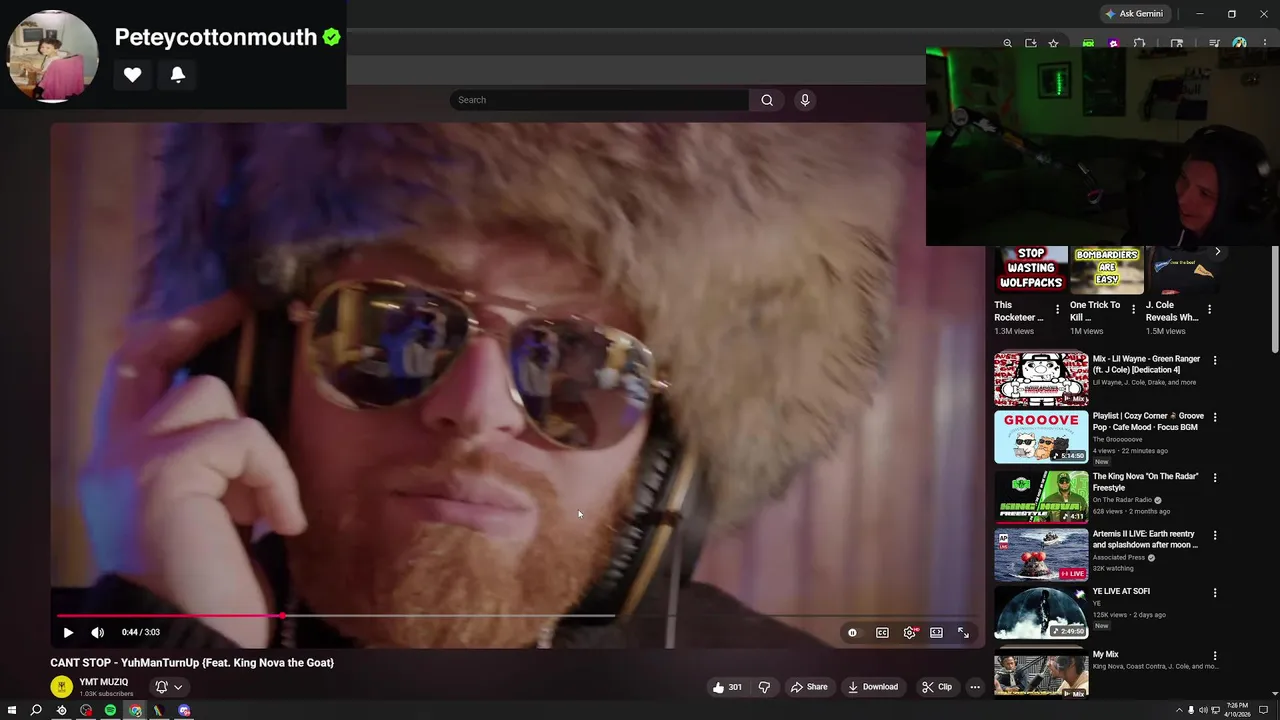The height and width of the screenshot is (720, 1280).
Task: Open more actions ellipsis beside Clip
Action: 975,687
